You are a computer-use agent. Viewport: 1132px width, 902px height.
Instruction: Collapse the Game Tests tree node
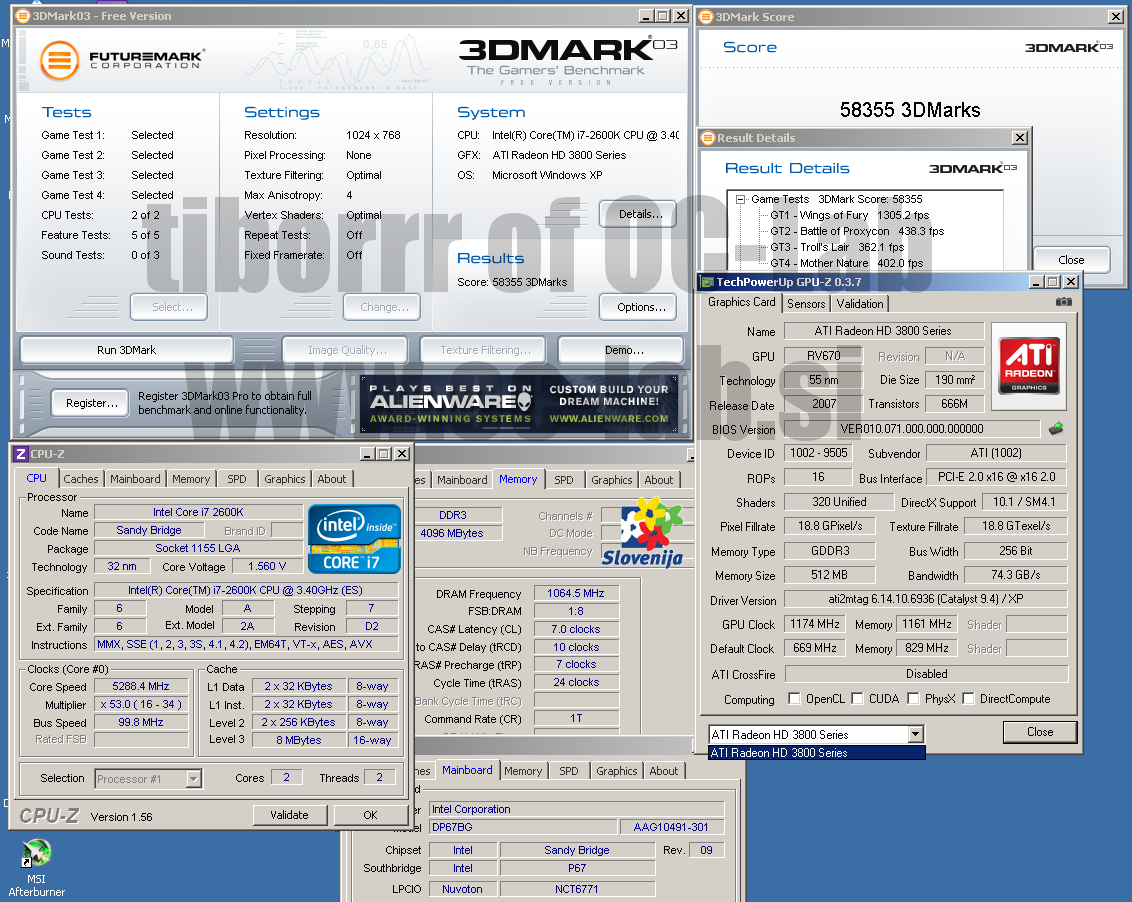click(x=740, y=199)
